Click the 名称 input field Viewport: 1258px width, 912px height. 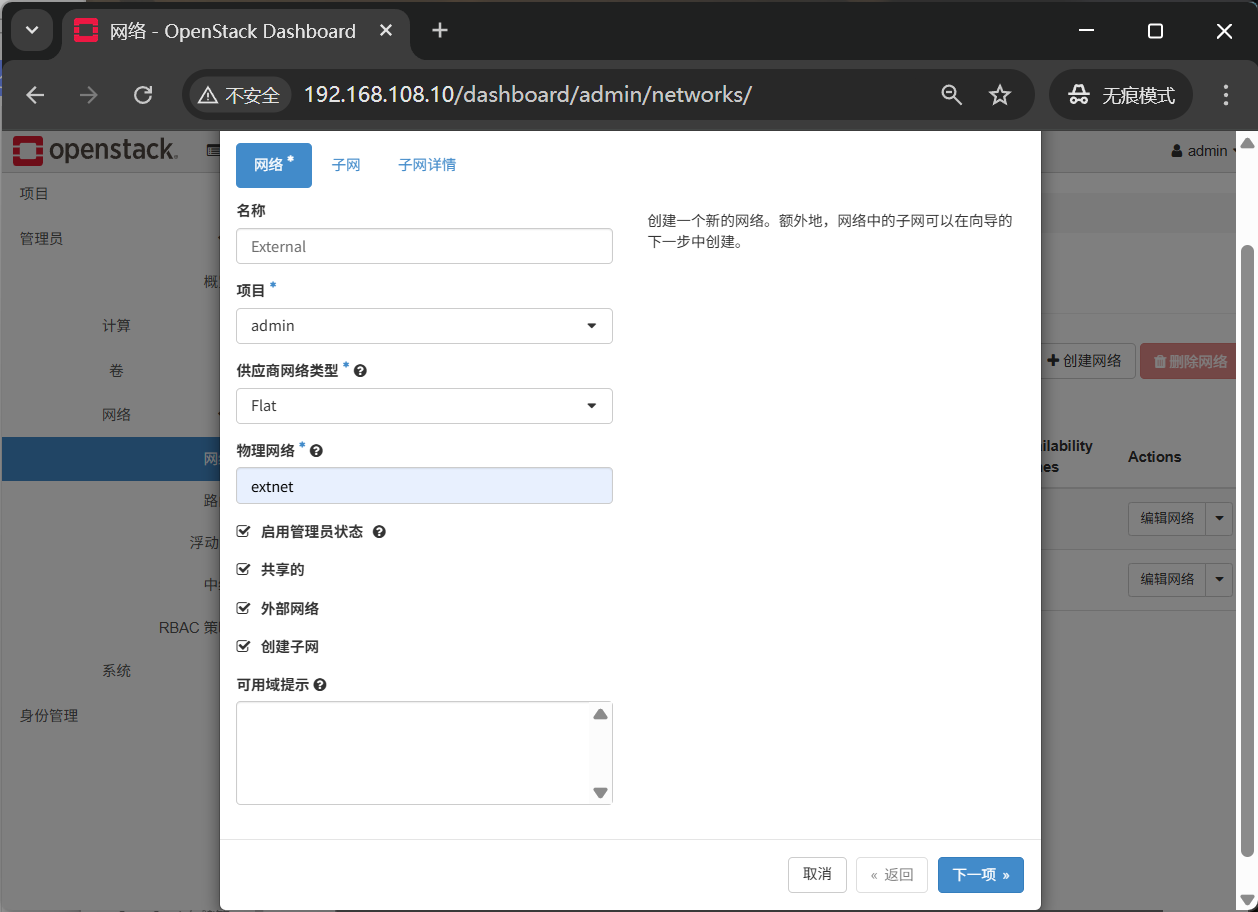tap(424, 246)
